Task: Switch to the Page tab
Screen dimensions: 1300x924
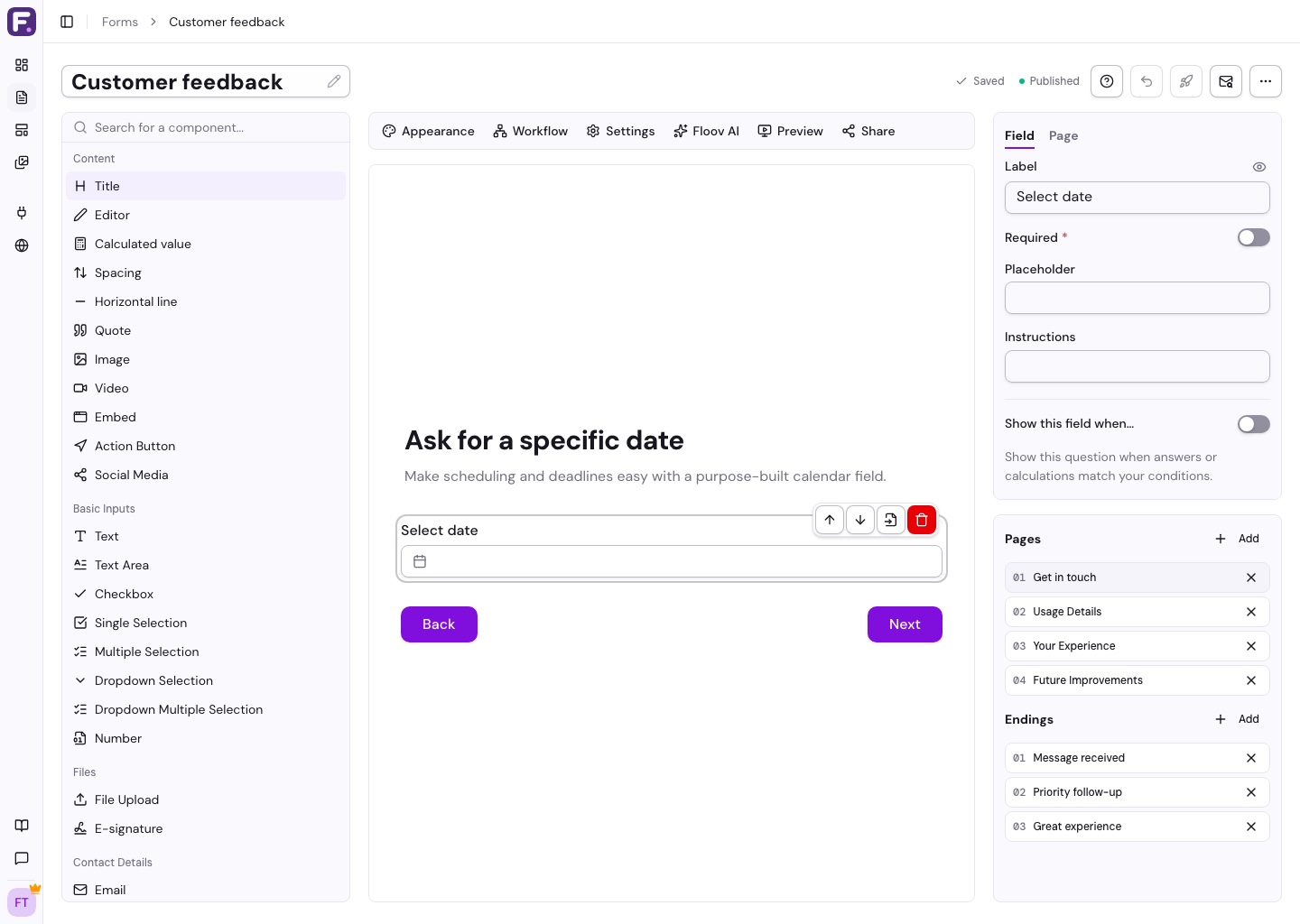Action: coord(1063,135)
